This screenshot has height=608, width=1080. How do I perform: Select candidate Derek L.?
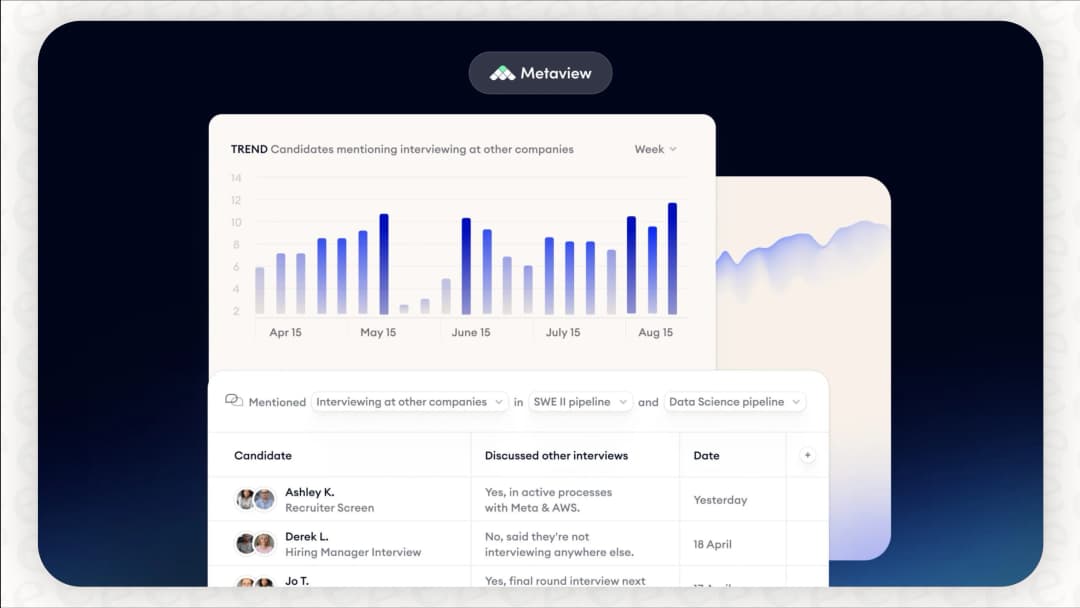(x=307, y=536)
